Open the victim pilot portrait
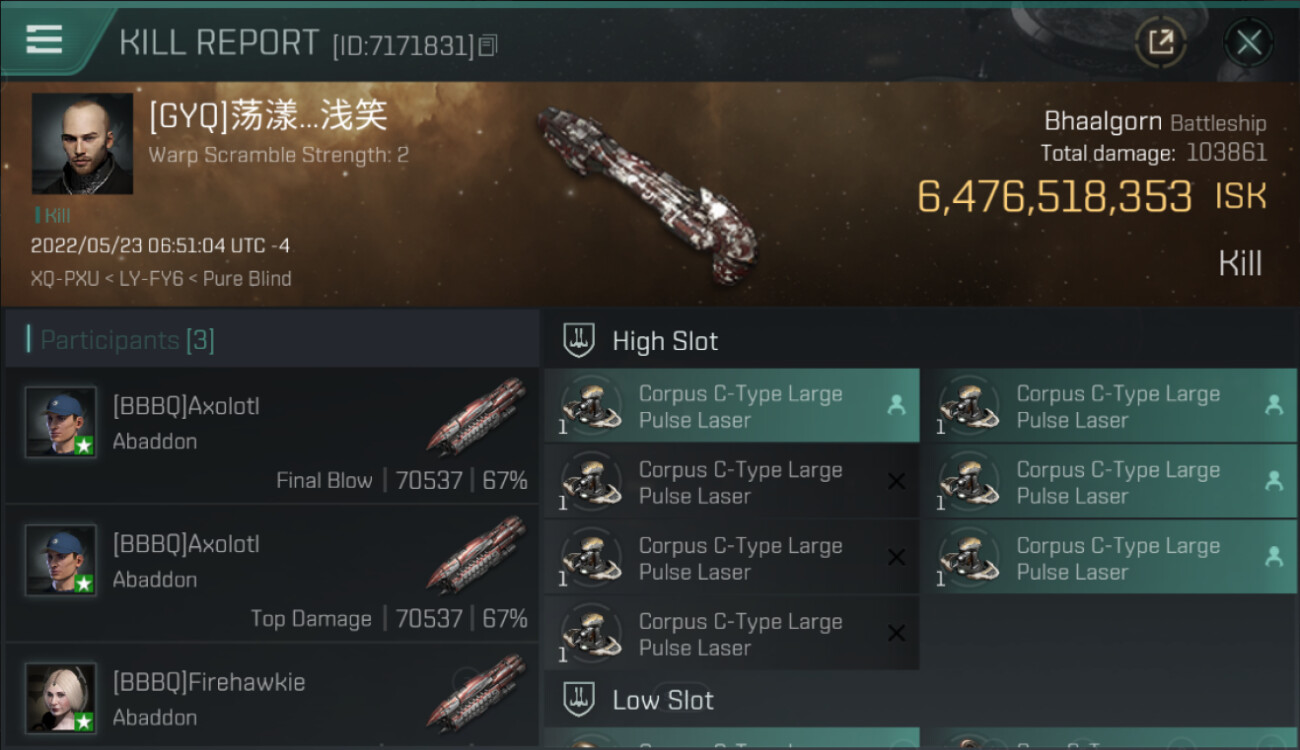 click(x=82, y=143)
